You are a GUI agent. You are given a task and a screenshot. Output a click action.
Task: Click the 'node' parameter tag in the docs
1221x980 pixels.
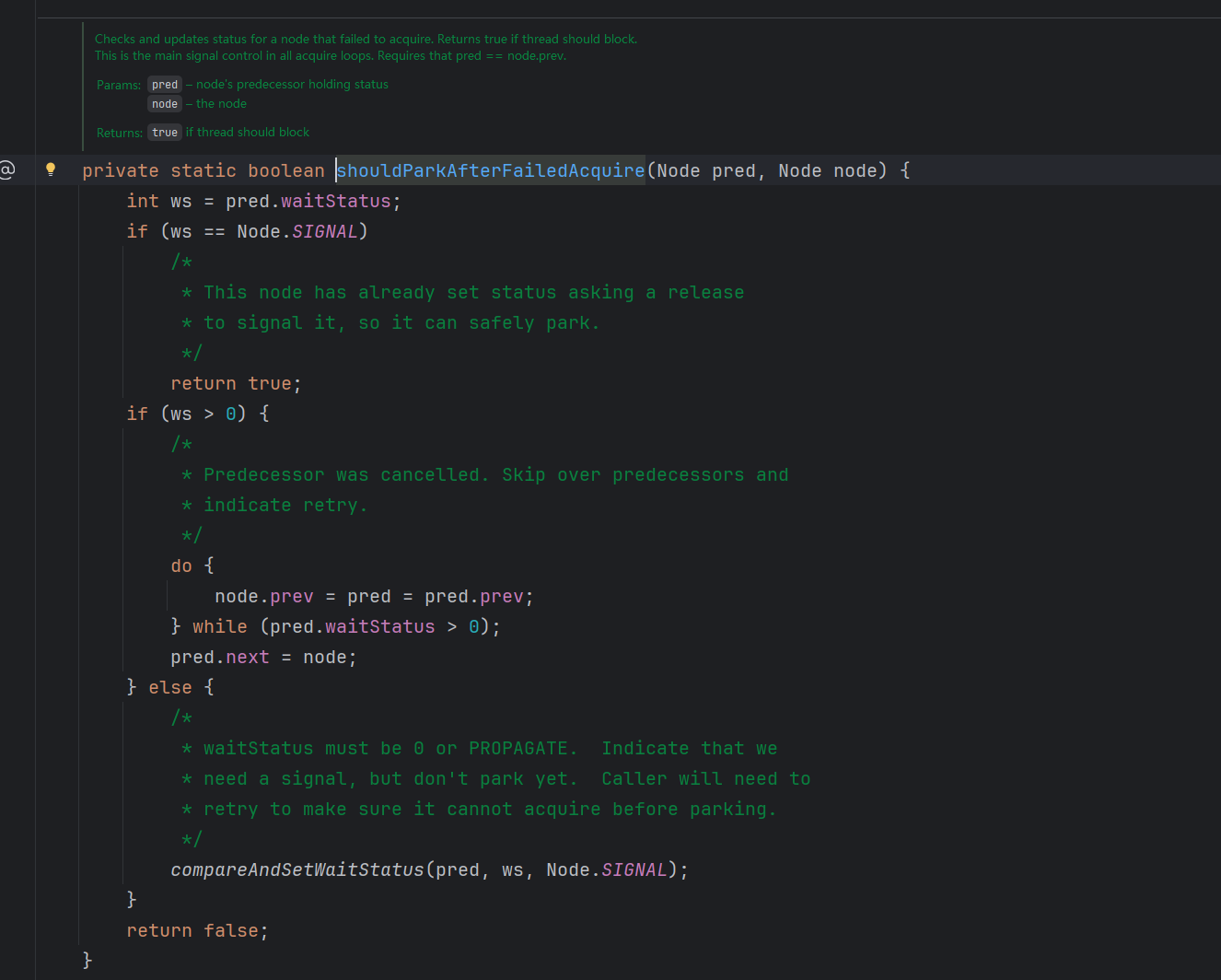click(x=165, y=104)
